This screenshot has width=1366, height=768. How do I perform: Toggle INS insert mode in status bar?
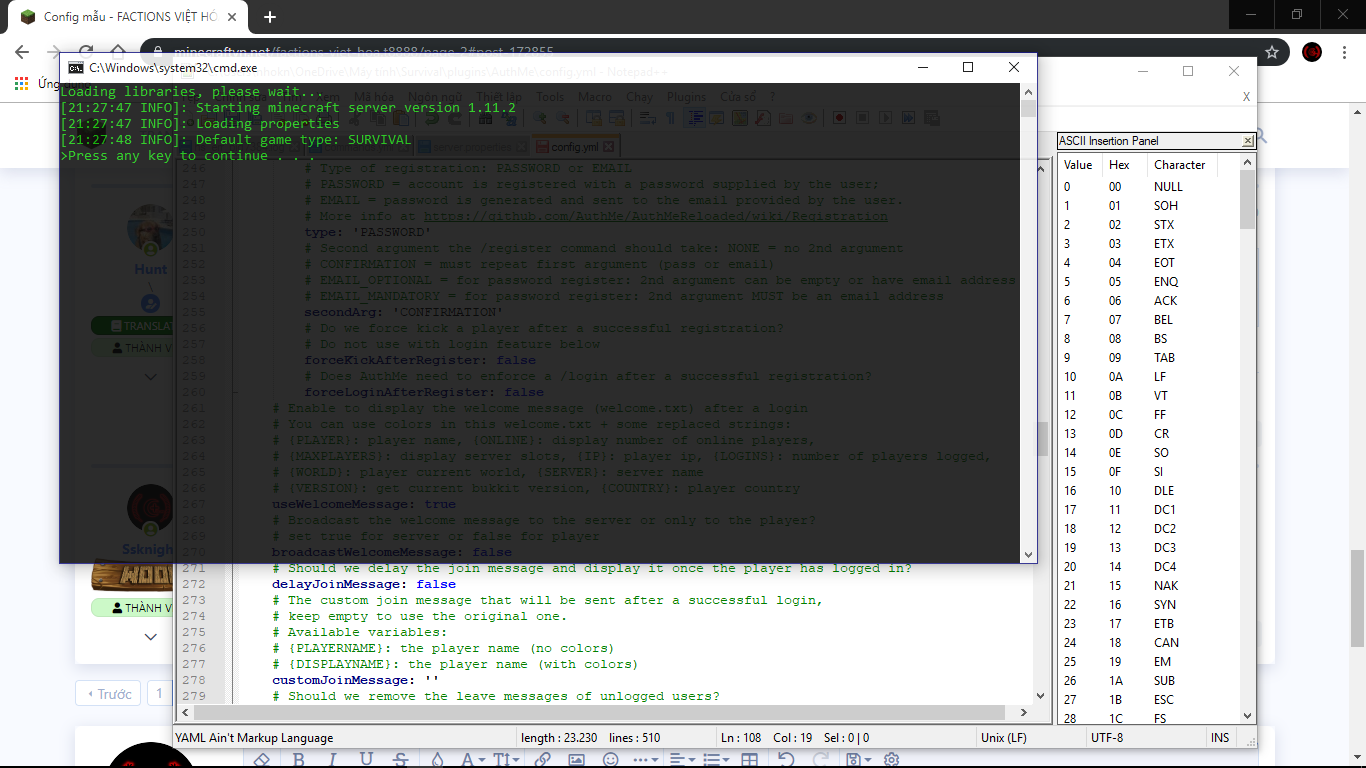1220,738
